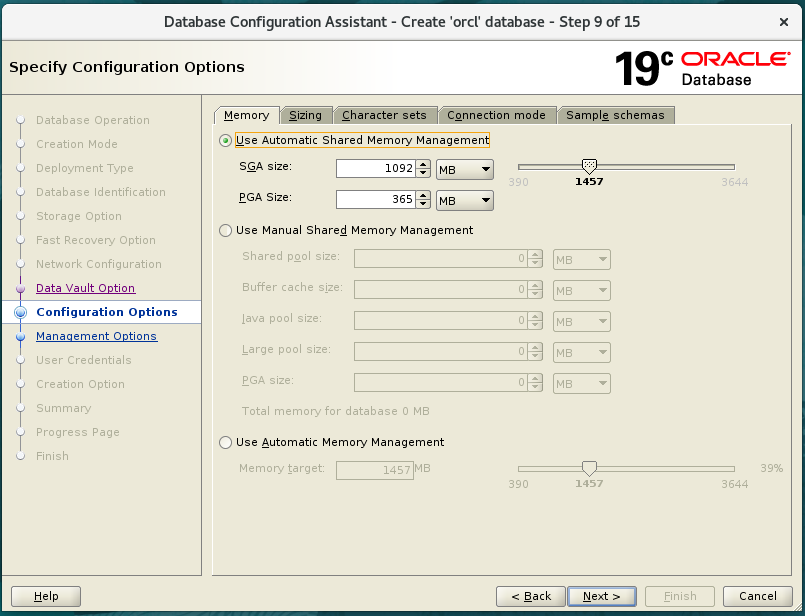Click the PGA Size input field
Screen dimensions: 805x616
tap(376, 199)
